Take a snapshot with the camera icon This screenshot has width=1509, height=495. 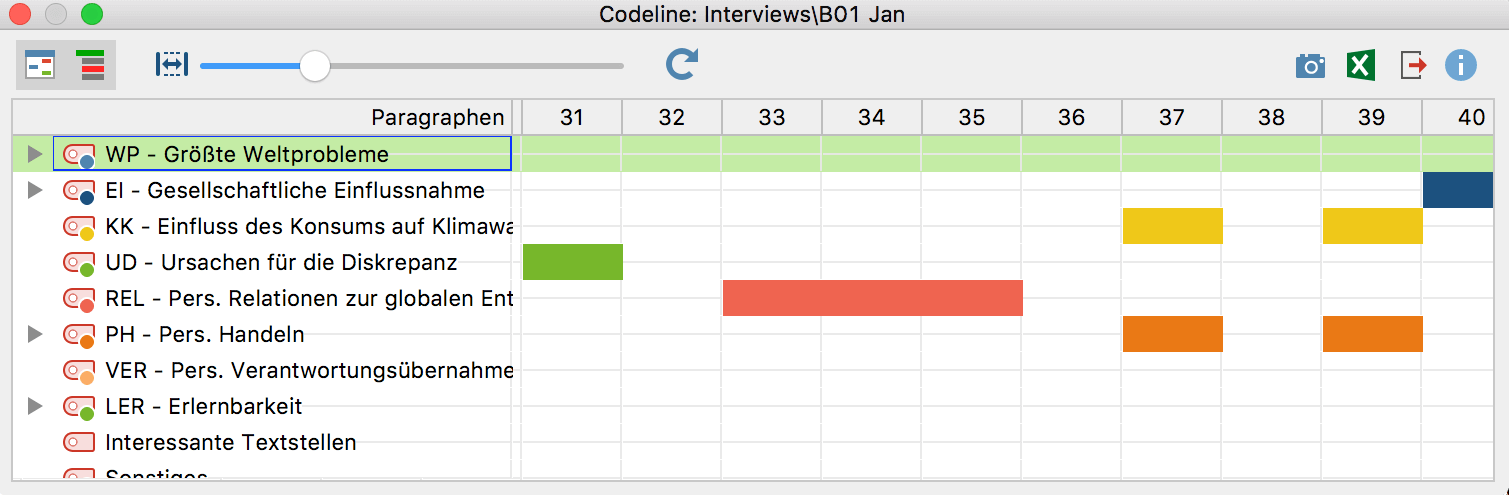(1310, 67)
